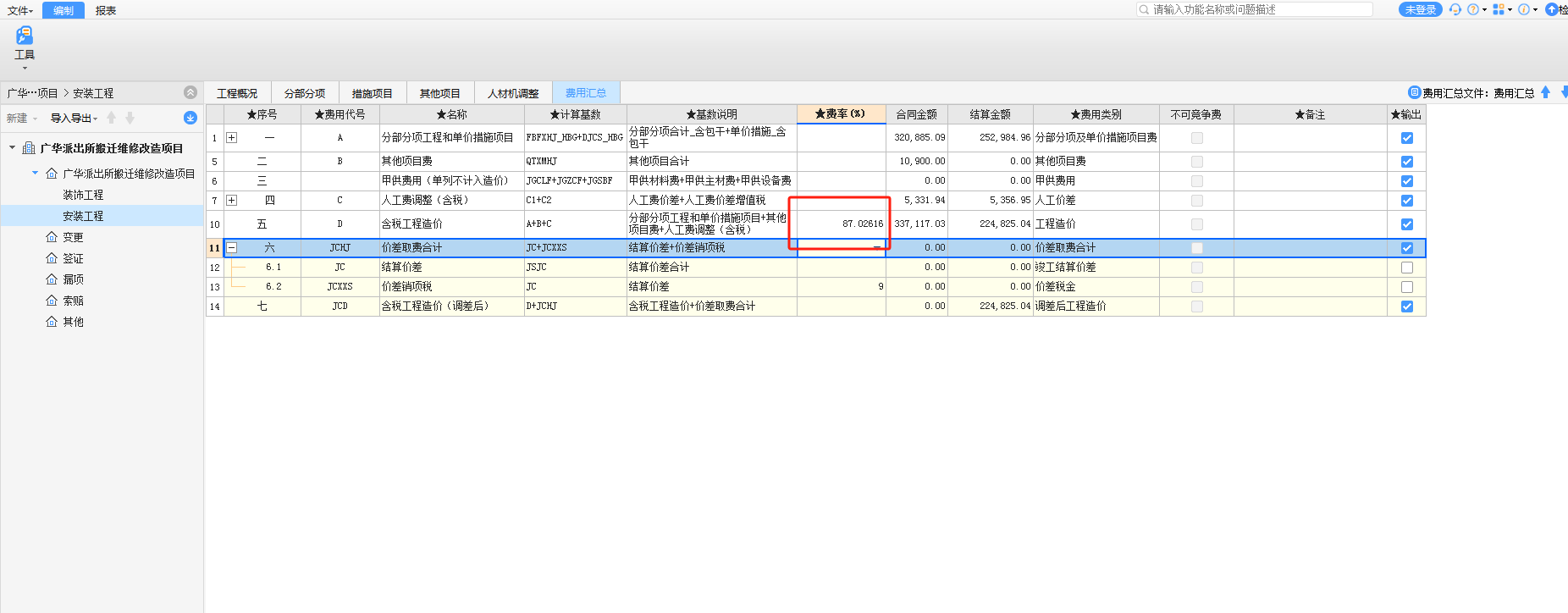Image resolution: width=1568 pixels, height=613 pixels.
Task: Open the 导入导出 dropdown
Action: tap(75, 119)
